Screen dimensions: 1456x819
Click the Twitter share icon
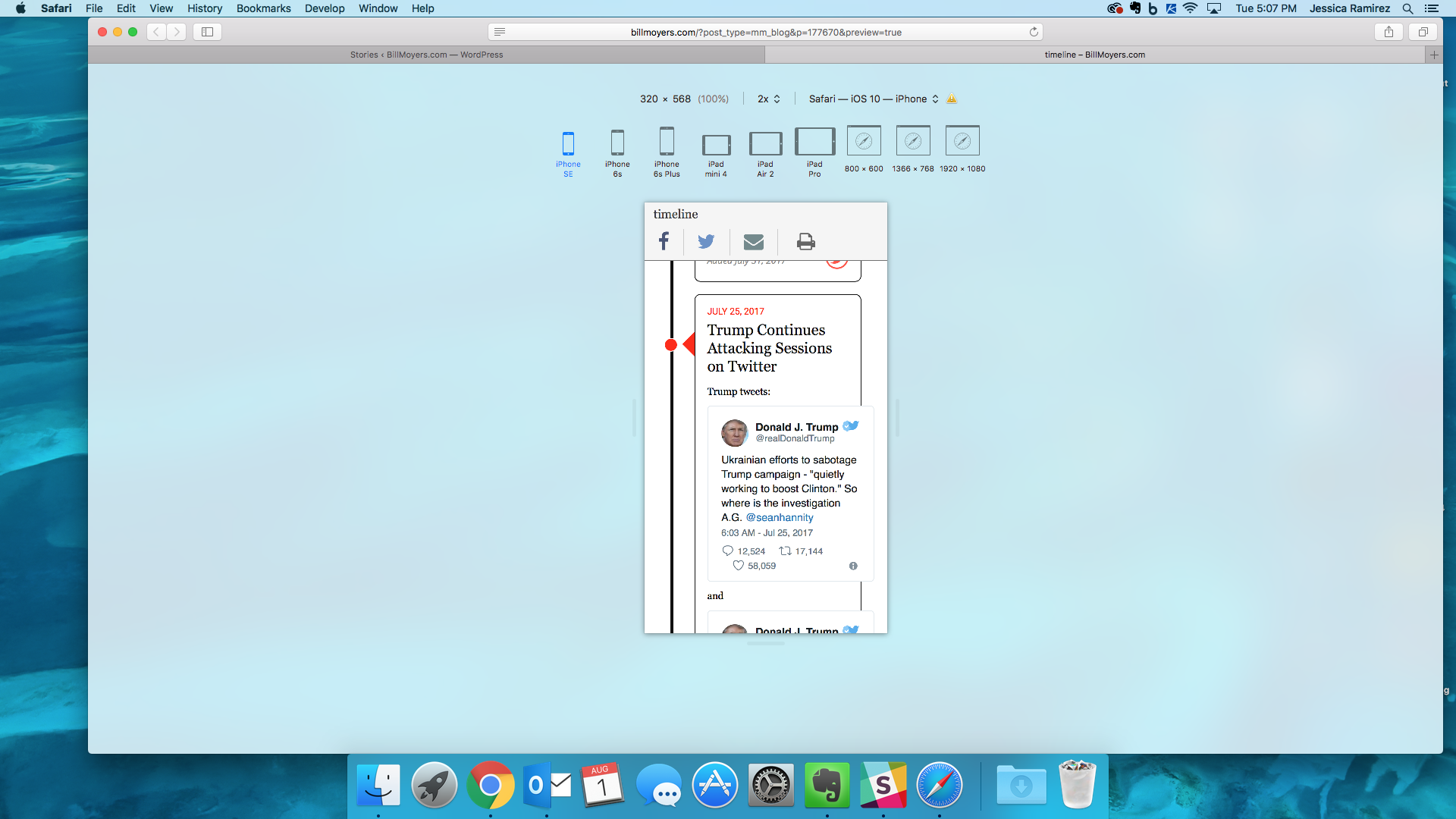click(706, 241)
